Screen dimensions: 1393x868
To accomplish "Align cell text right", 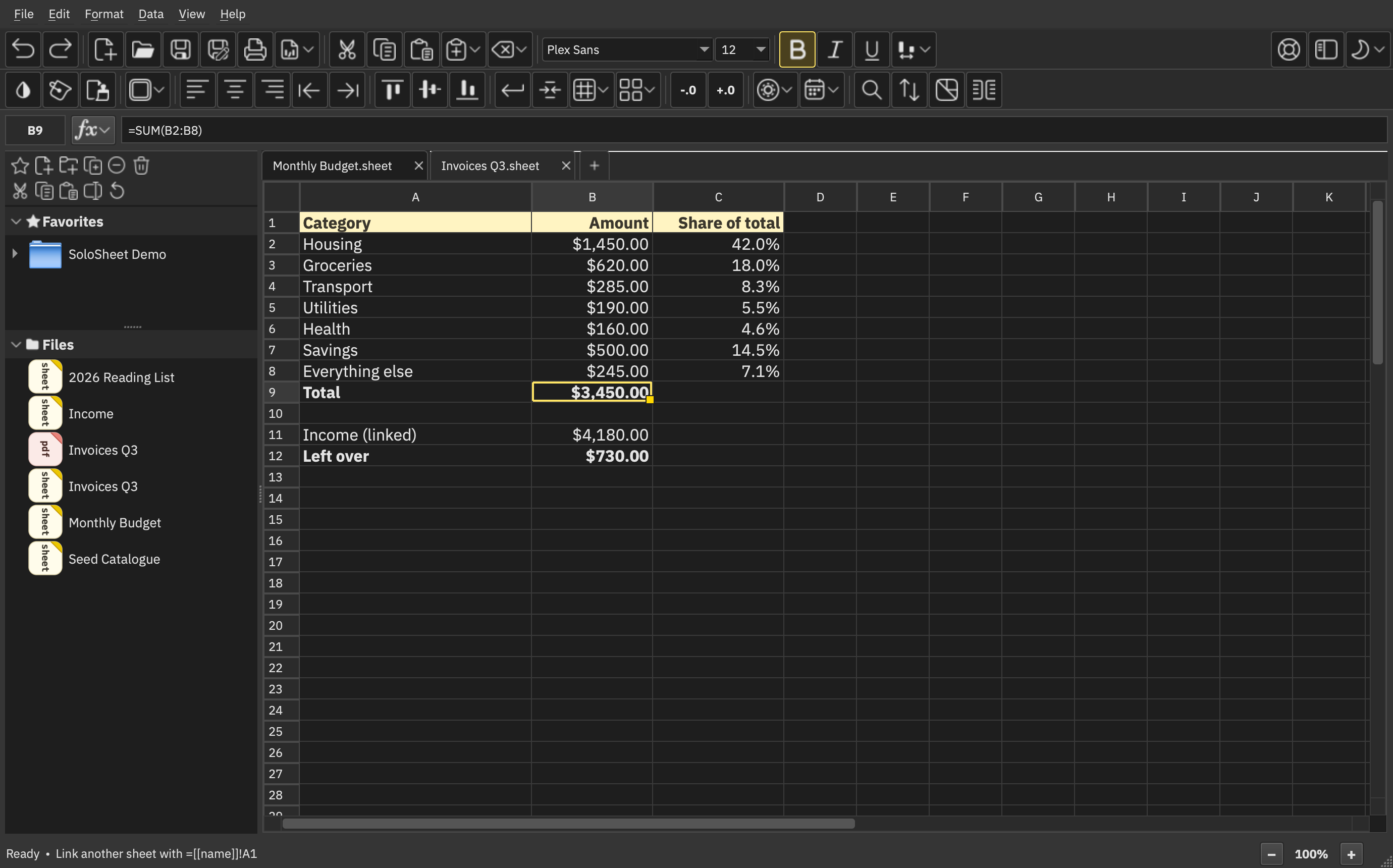I will [x=272, y=90].
